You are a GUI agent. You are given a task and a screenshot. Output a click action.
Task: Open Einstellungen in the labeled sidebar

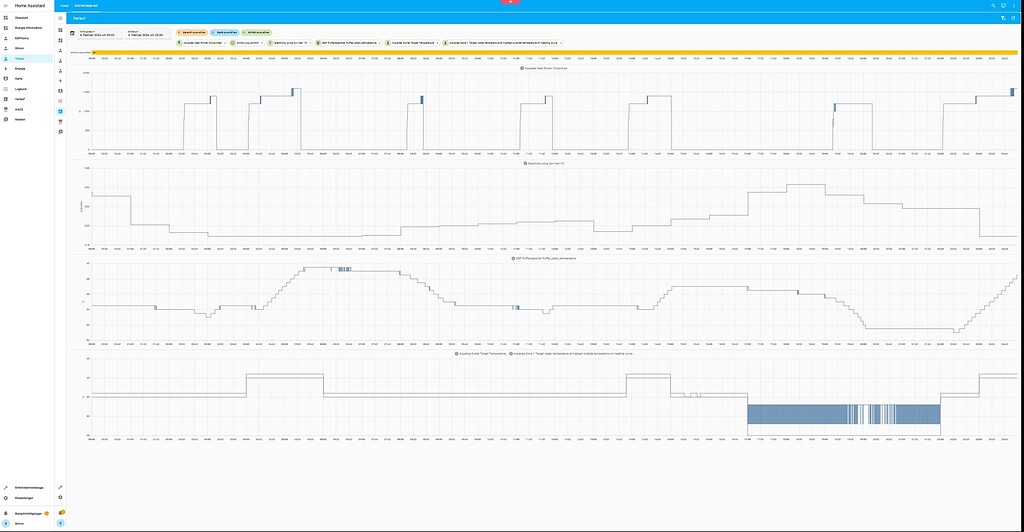(x=27, y=498)
